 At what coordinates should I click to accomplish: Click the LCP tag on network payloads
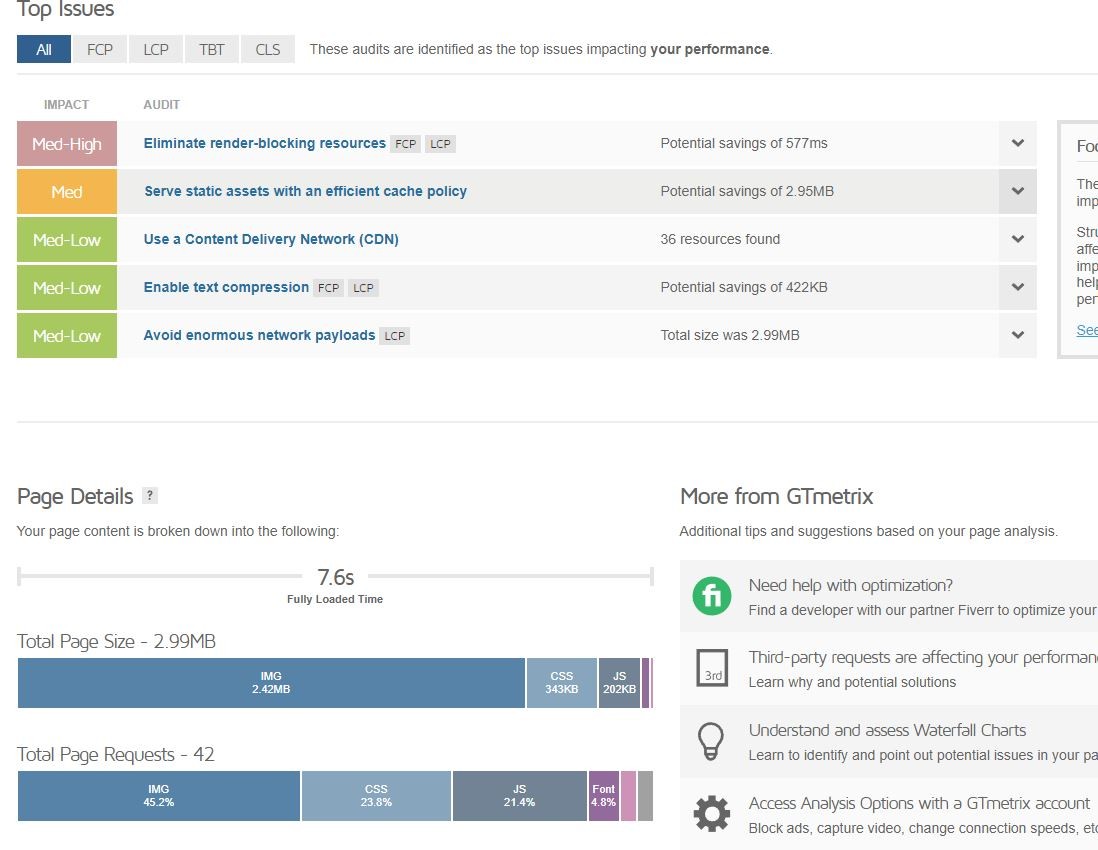395,335
